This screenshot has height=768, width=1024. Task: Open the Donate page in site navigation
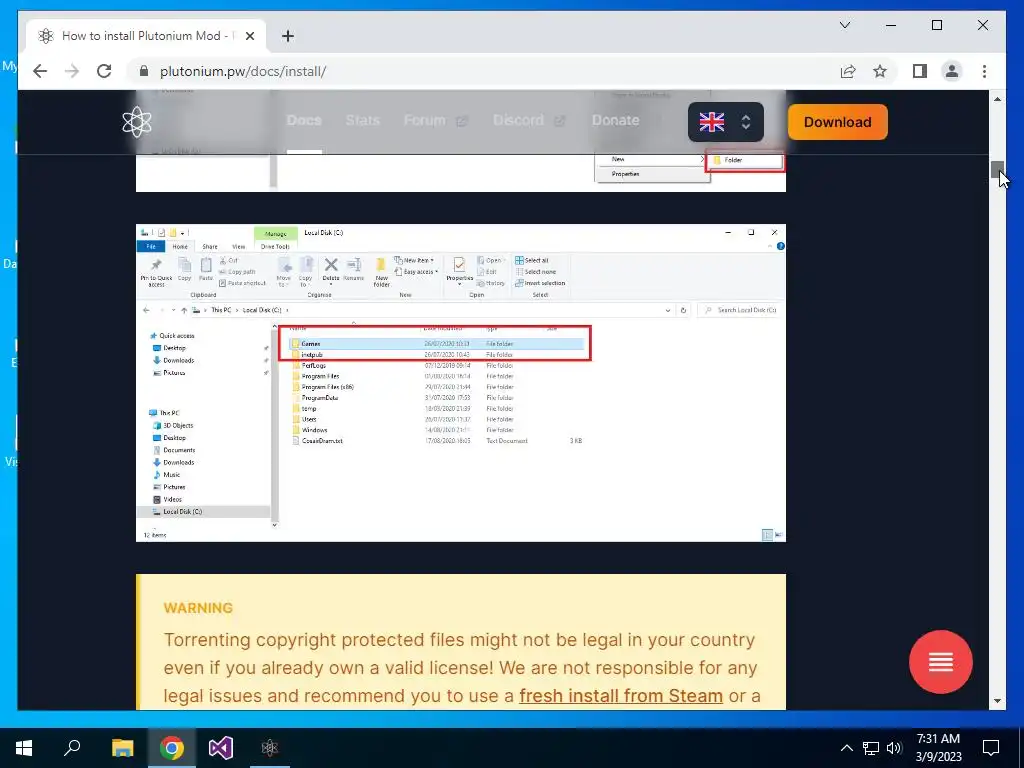click(x=615, y=120)
